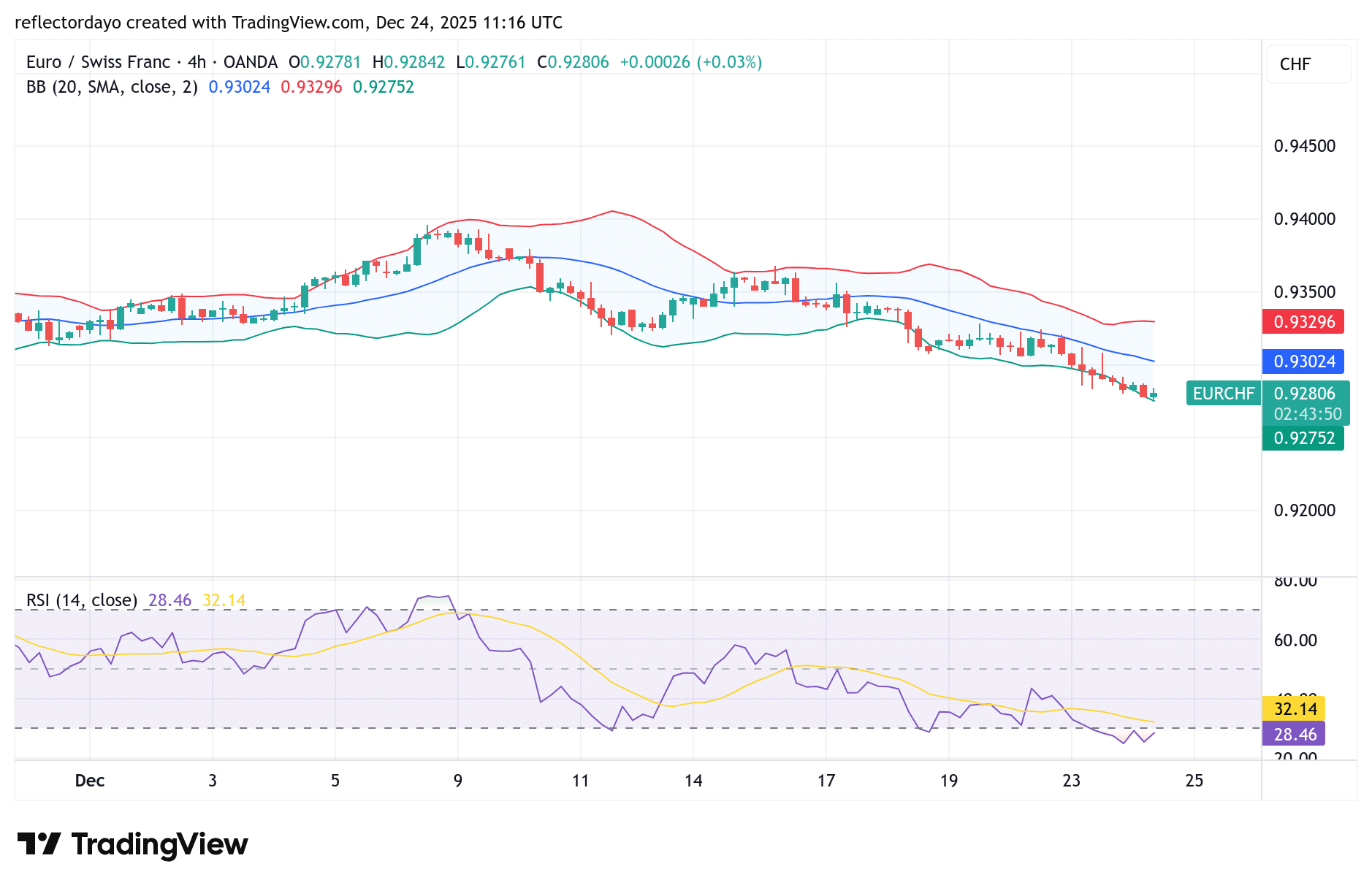1372x888 pixels.
Task: Click the countdown timer 02:43:50
Action: click(x=1308, y=413)
